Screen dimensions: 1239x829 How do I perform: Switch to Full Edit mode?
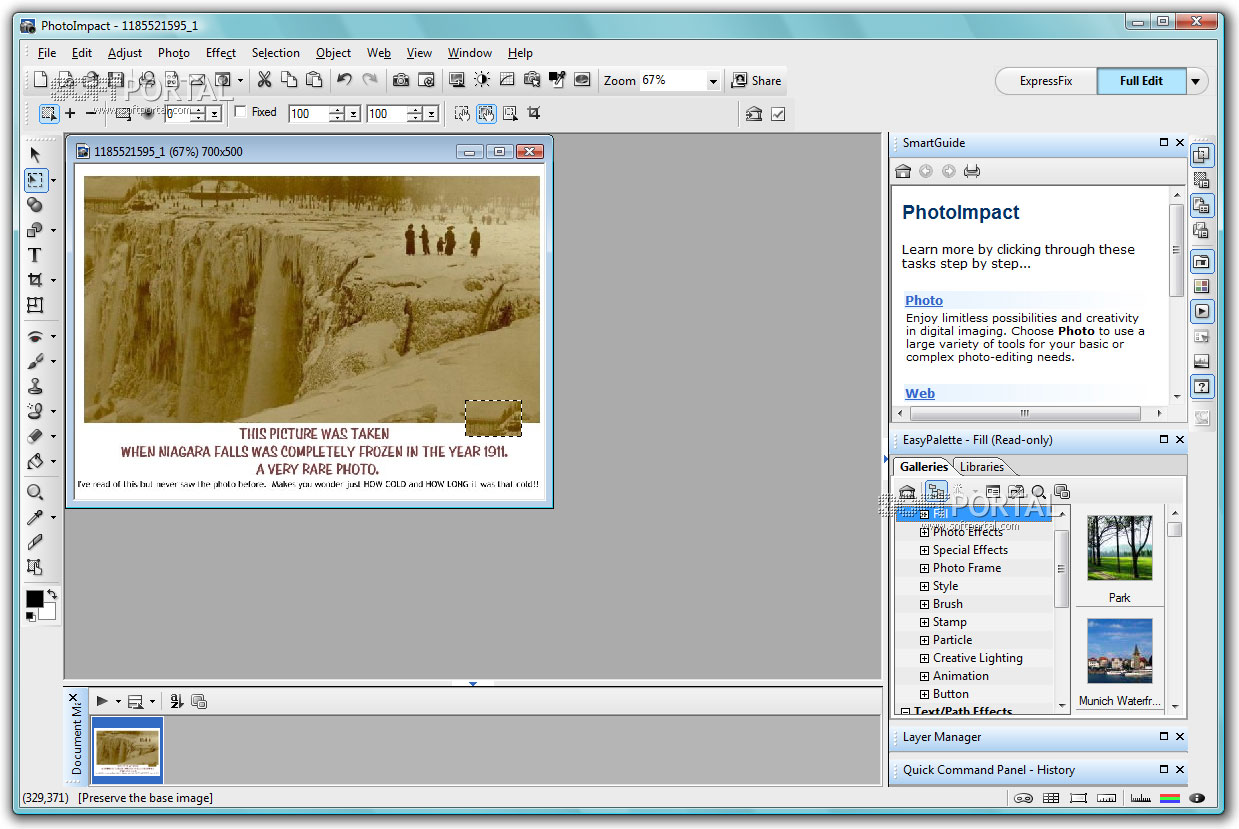1141,81
